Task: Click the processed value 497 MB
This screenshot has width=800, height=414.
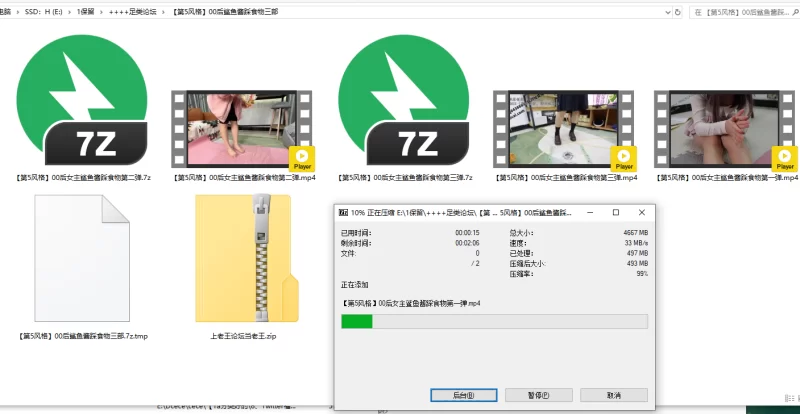Action: point(637,253)
